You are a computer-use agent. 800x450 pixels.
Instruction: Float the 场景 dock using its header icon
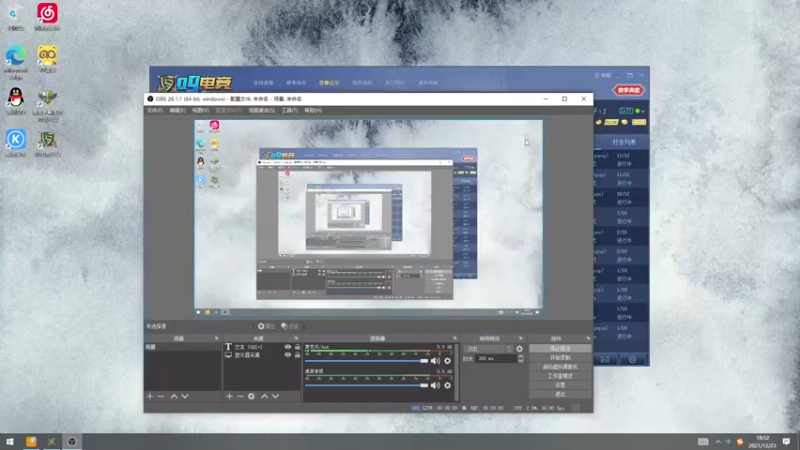tap(216, 338)
